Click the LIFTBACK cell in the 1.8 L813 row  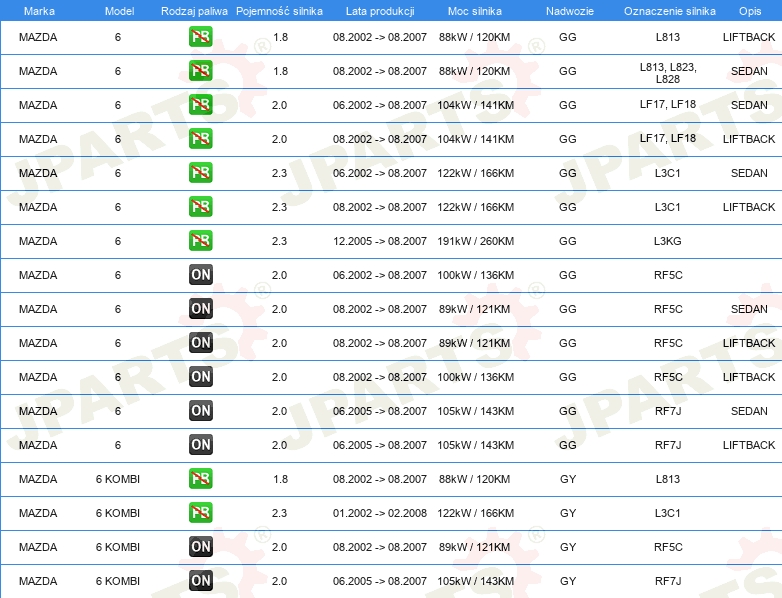click(749, 37)
